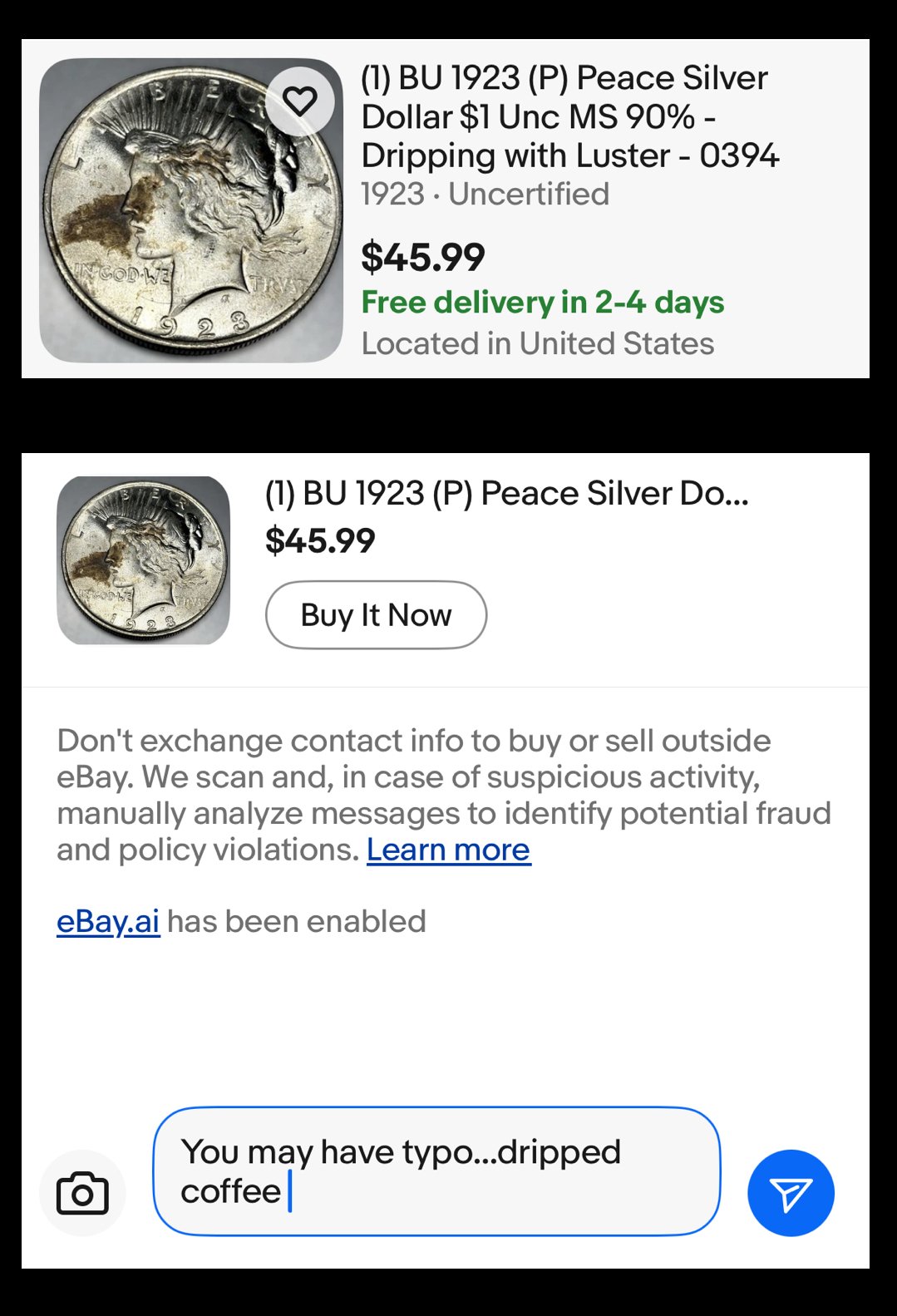Click the '1923 · Uncertified' subtitle
Image resolution: width=897 pixels, height=1316 pixels.
click(x=485, y=194)
